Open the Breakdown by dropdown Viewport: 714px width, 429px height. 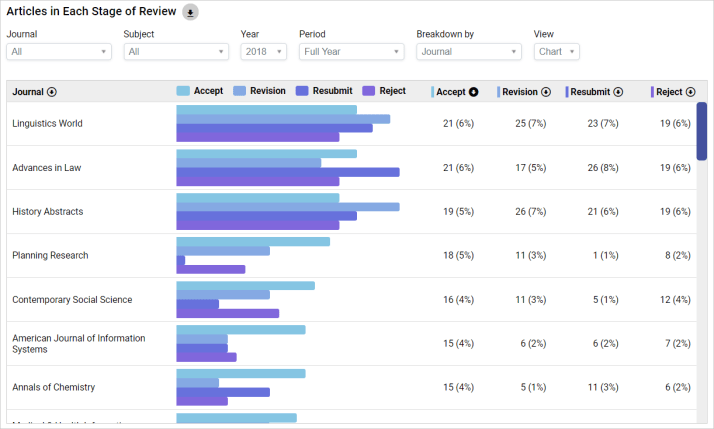tap(468, 52)
